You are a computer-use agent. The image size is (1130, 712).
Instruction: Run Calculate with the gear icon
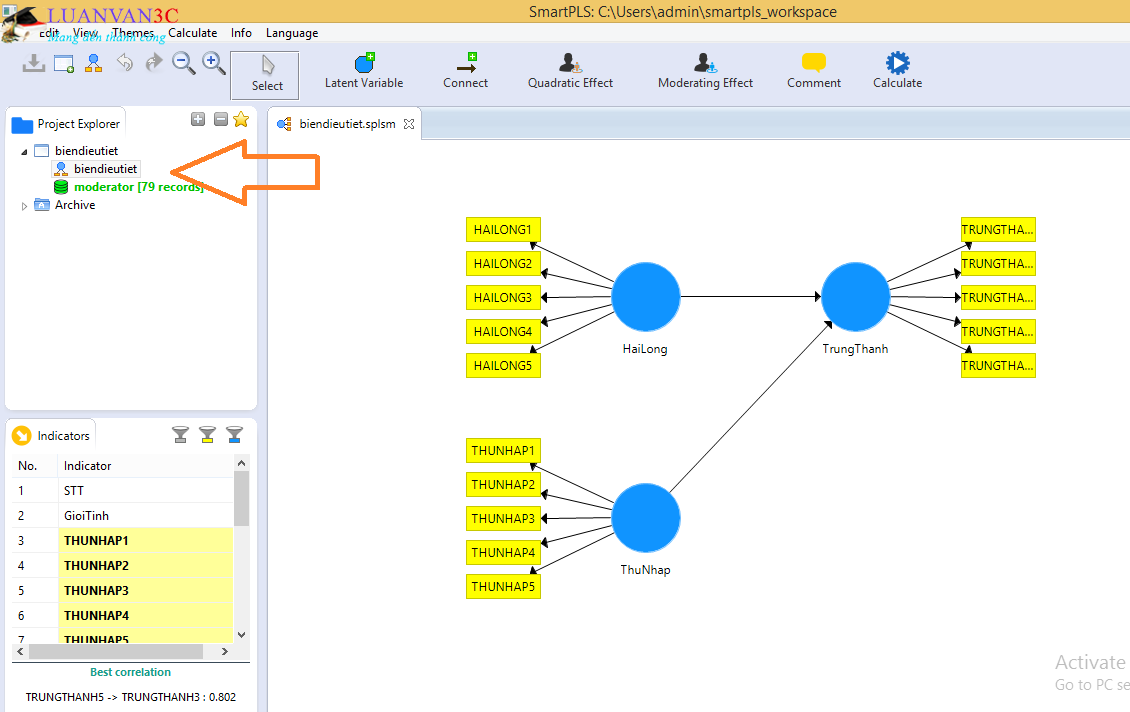tap(897, 64)
